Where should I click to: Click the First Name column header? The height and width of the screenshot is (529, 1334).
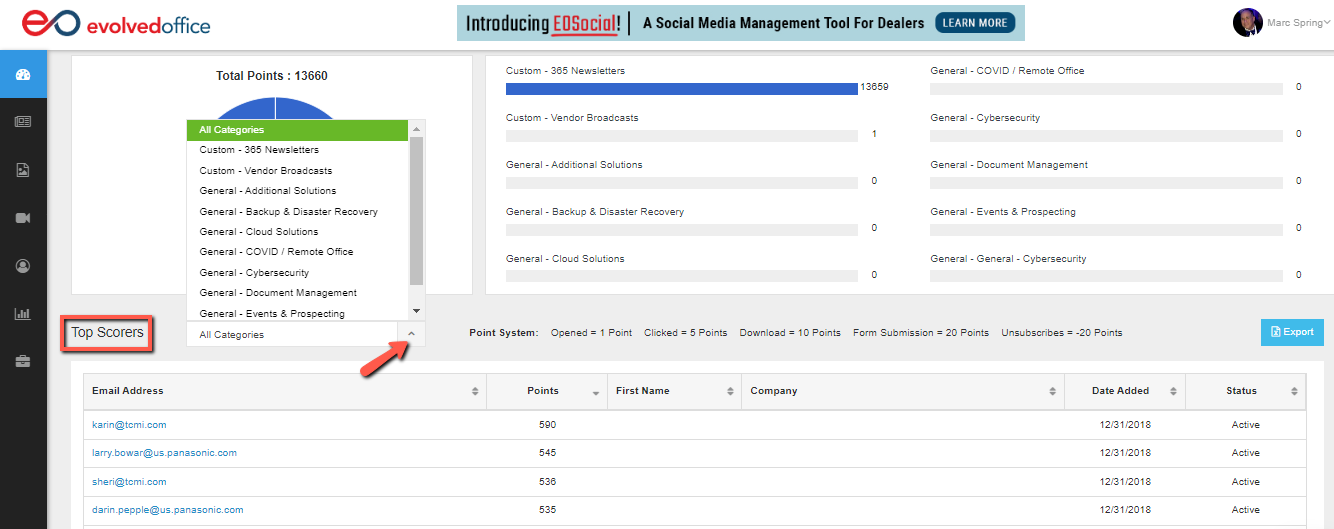click(x=675, y=391)
